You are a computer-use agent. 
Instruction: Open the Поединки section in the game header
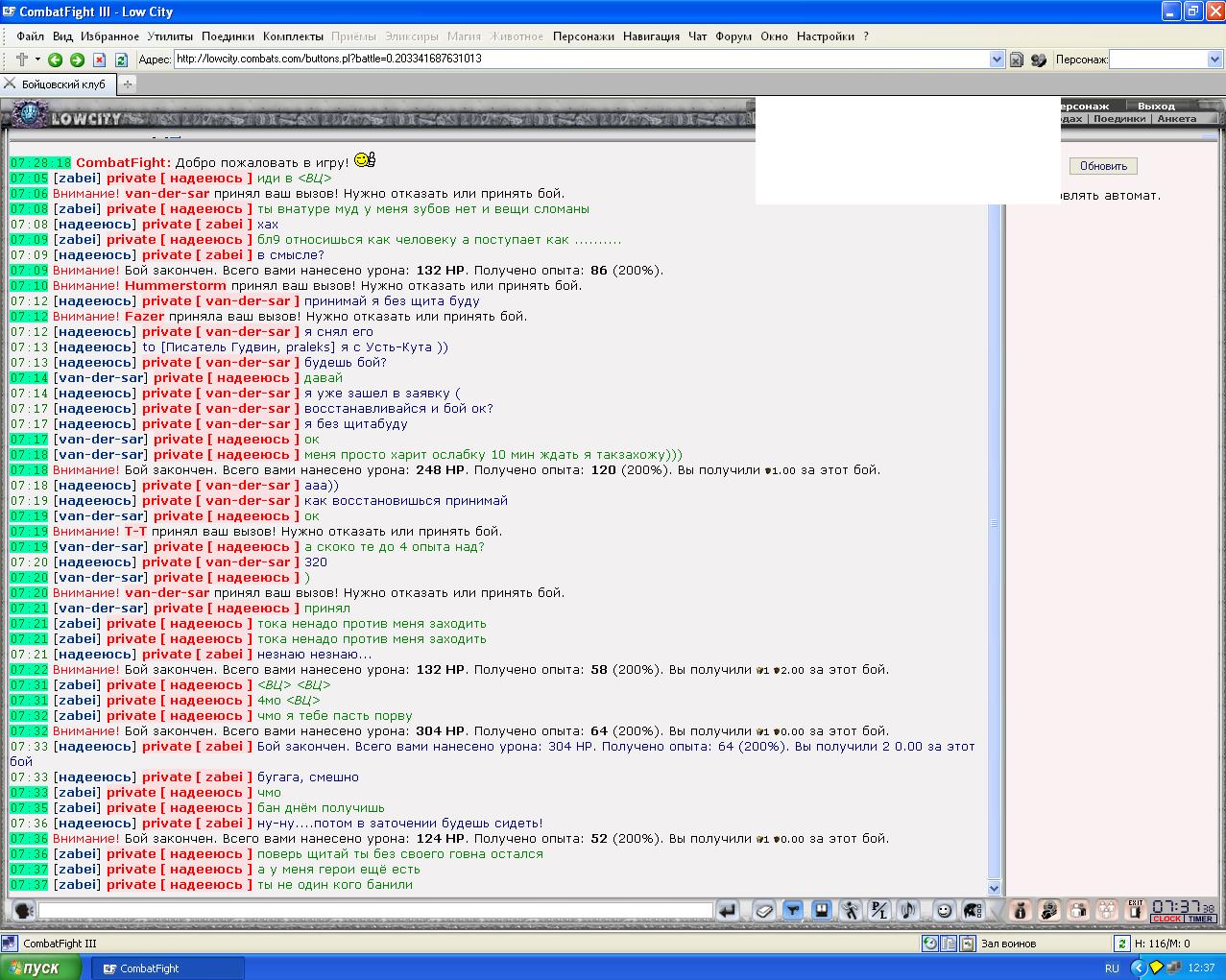[x=1118, y=119]
